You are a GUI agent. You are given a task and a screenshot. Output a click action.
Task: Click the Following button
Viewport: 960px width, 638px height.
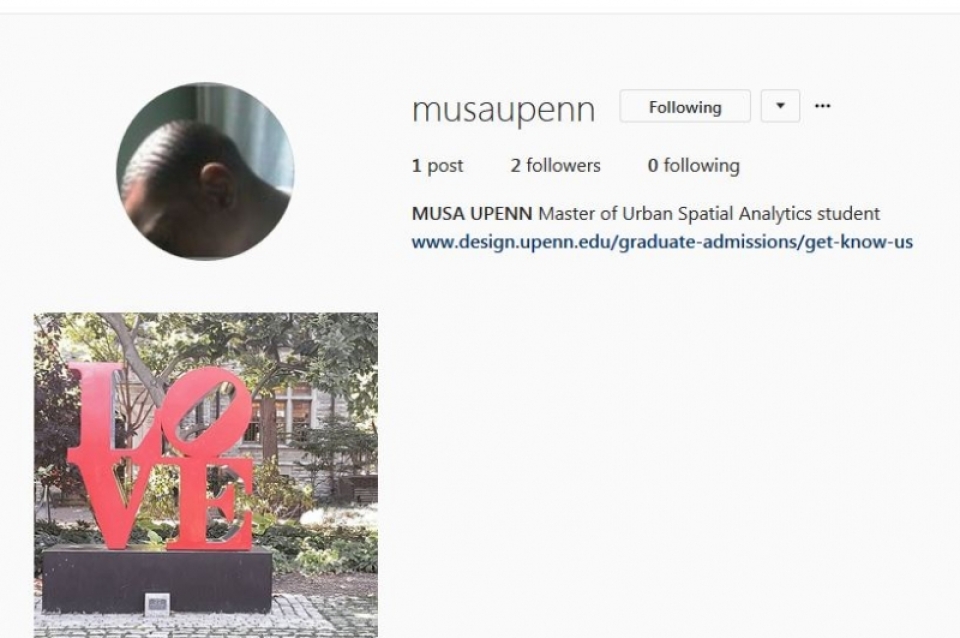[685, 107]
